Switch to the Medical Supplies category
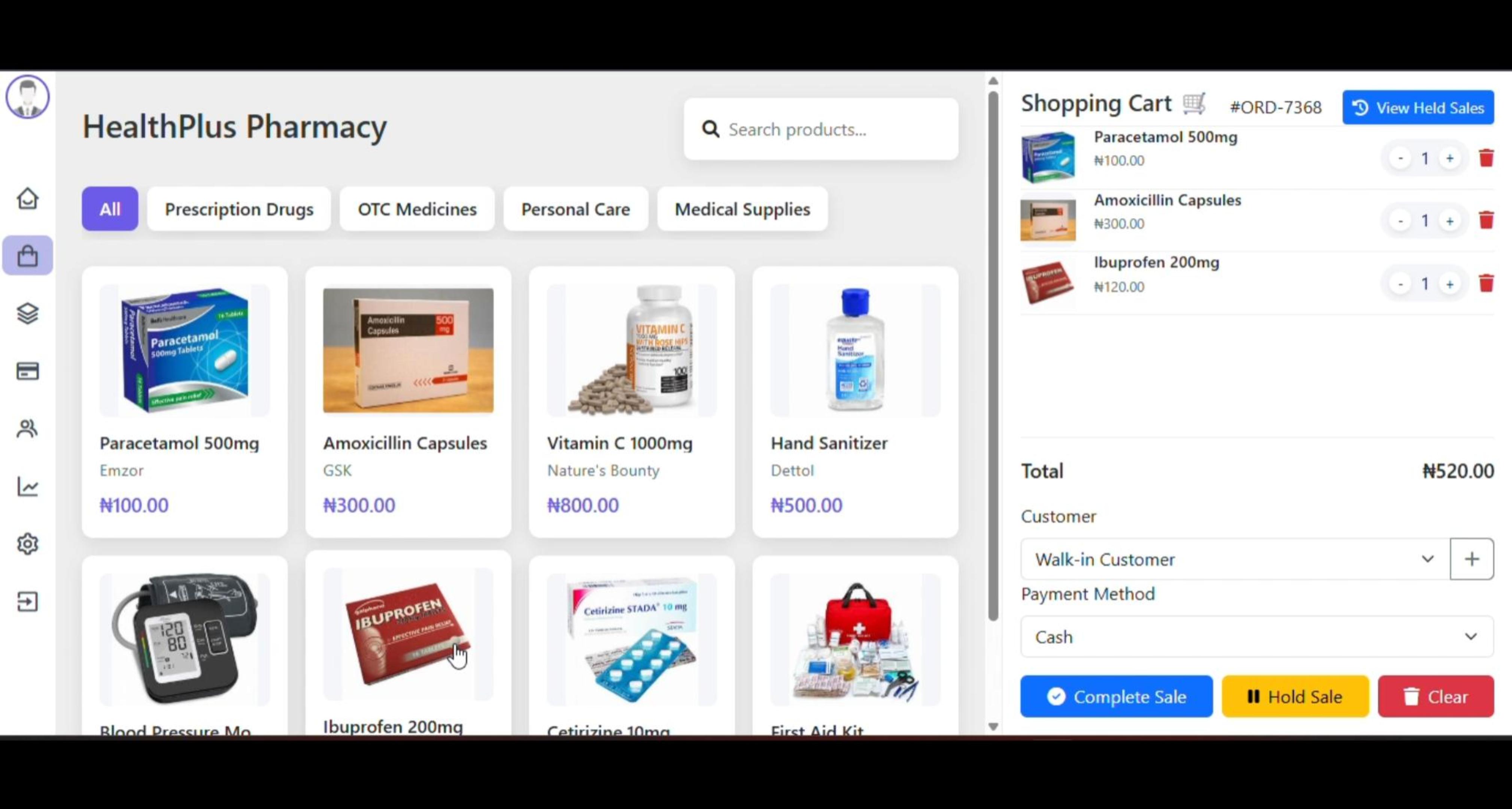1512x809 pixels. pyautogui.click(x=743, y=209)
